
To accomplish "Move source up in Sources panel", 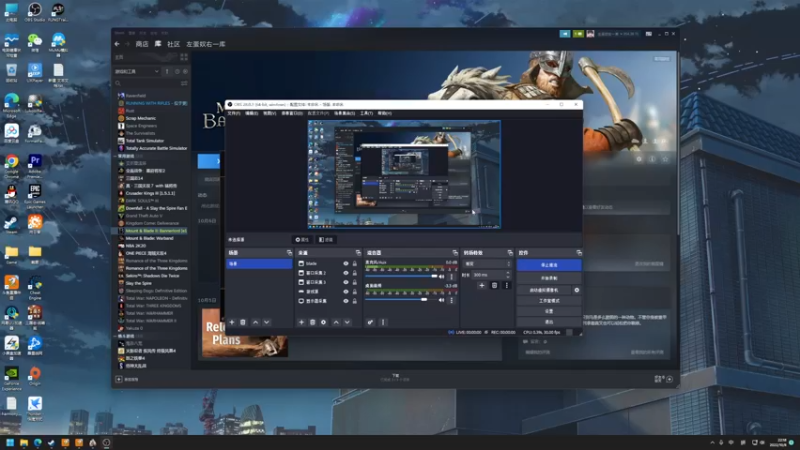I will pyautogui.click(x=336, y=322).
